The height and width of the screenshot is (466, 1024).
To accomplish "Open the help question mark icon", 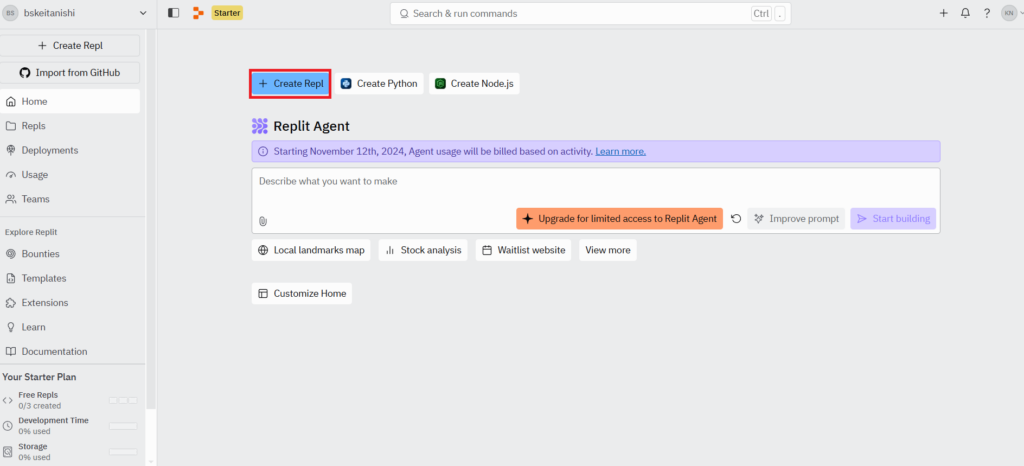I will (x=987, y=13).
